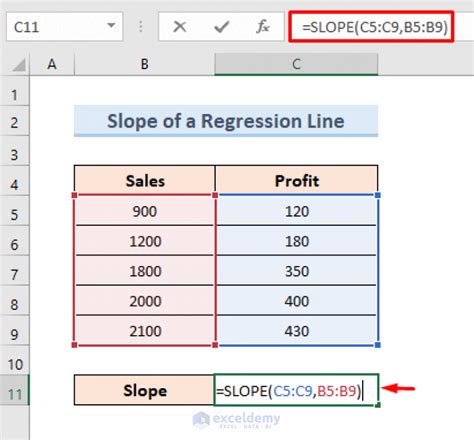Click the Slope label cell
474x440 pixels.
144,390
